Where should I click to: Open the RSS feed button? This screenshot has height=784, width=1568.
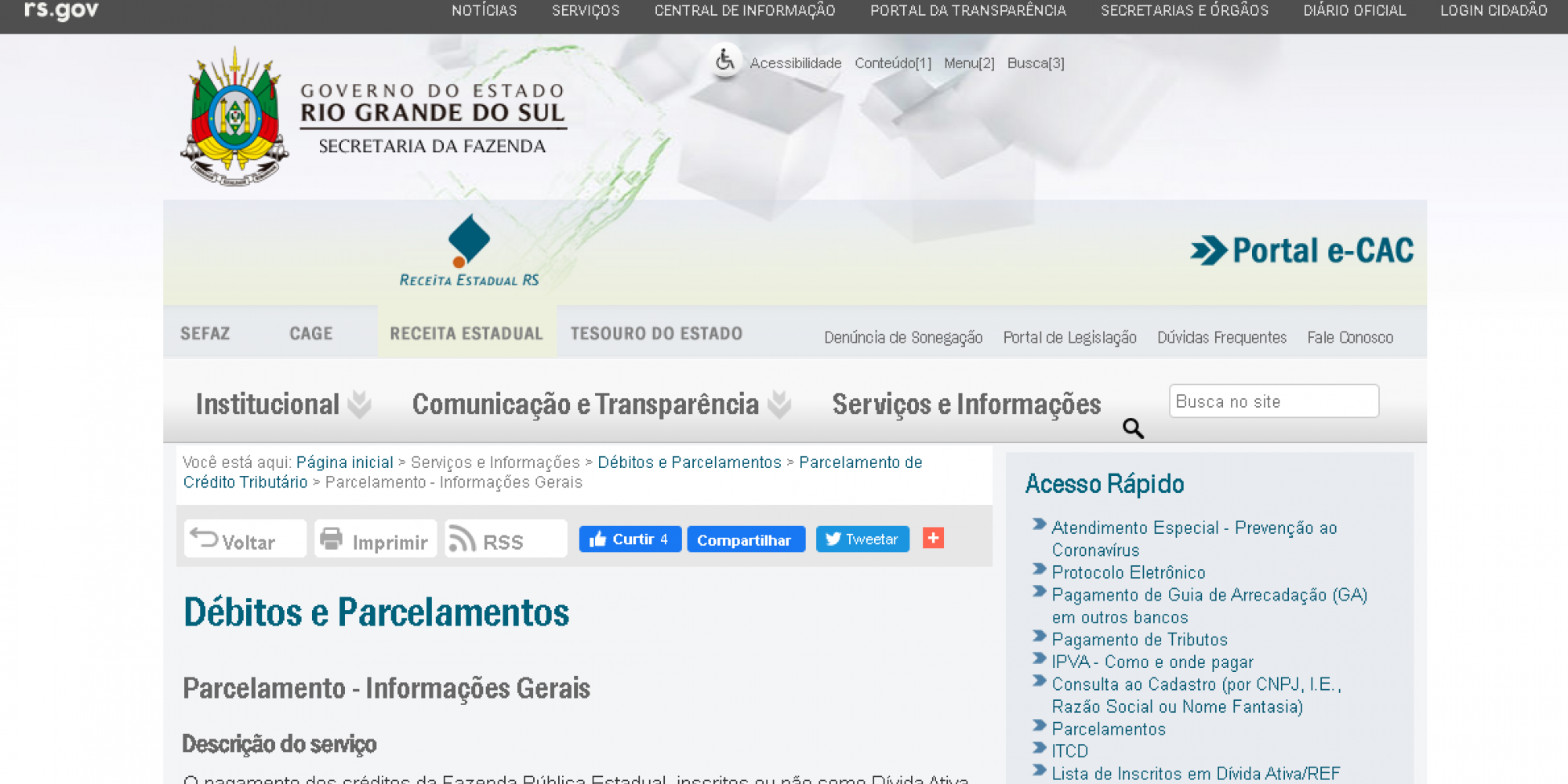pos(506,540)
